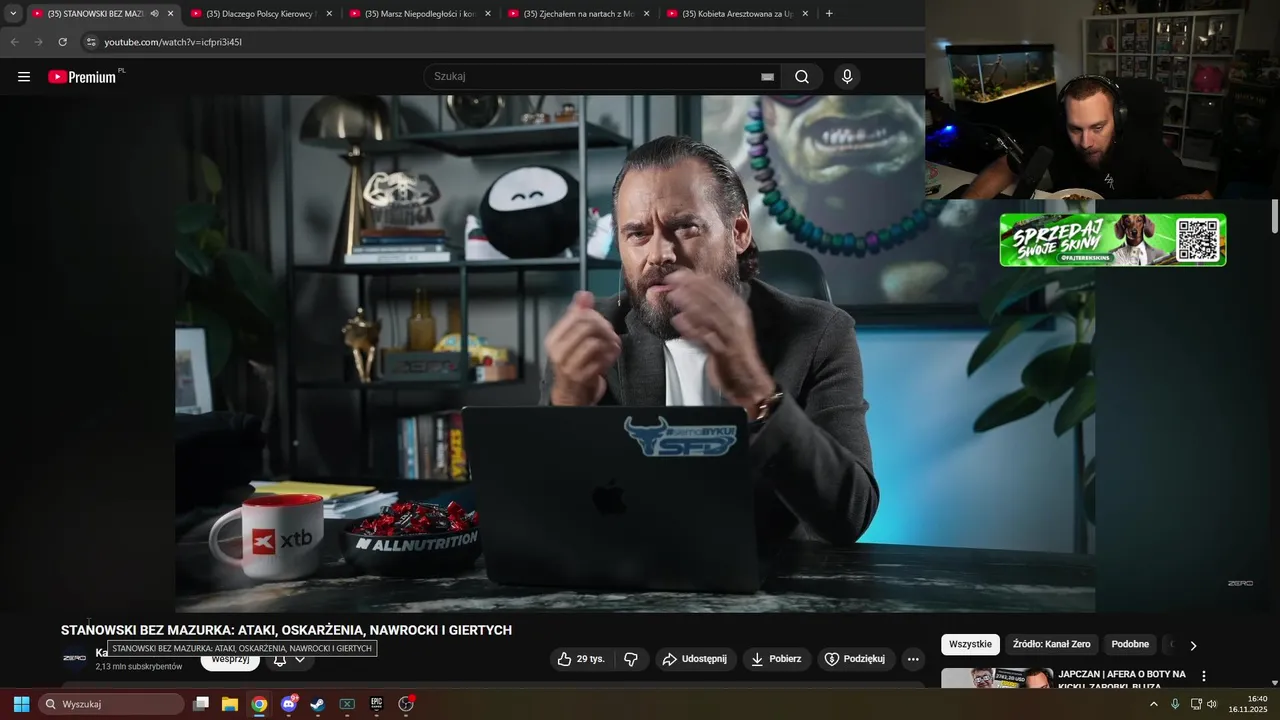View site information icon in address bar
1280x720 pixels.
pos(91,42)
